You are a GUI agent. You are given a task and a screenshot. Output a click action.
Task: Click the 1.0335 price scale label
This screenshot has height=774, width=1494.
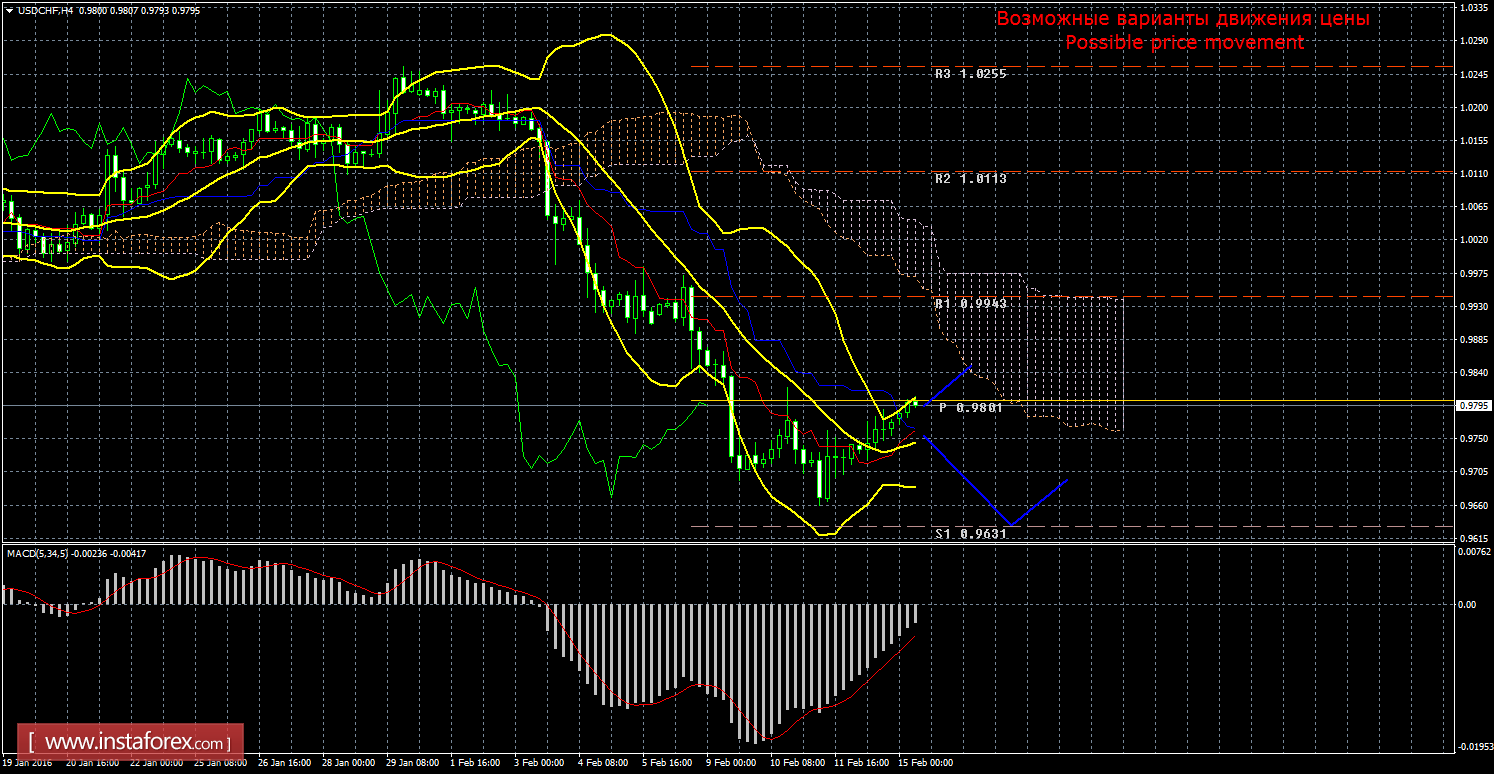(1474, 7)
